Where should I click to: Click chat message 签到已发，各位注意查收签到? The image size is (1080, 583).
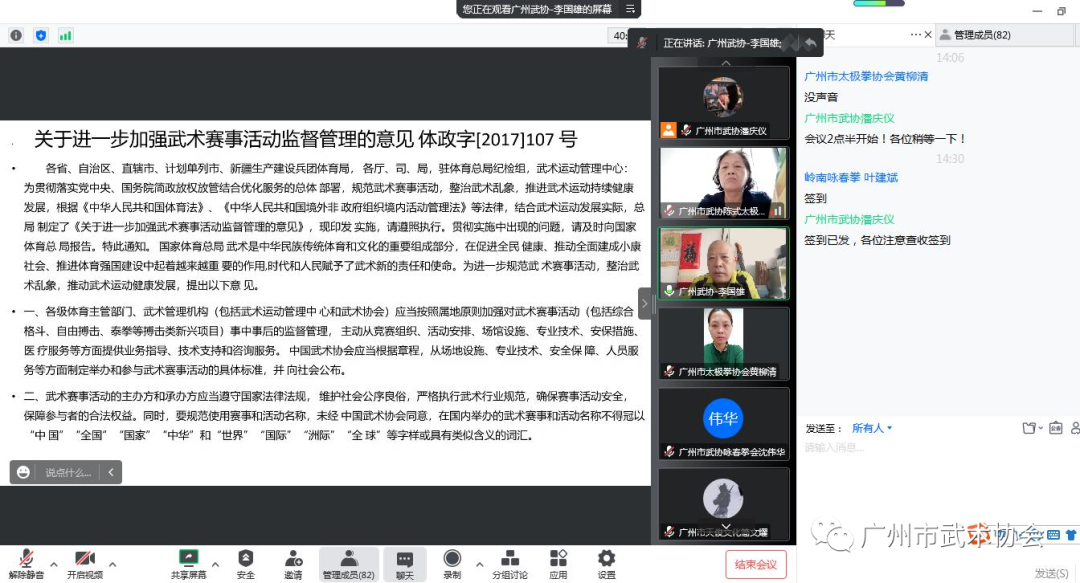tap(877, 240)
